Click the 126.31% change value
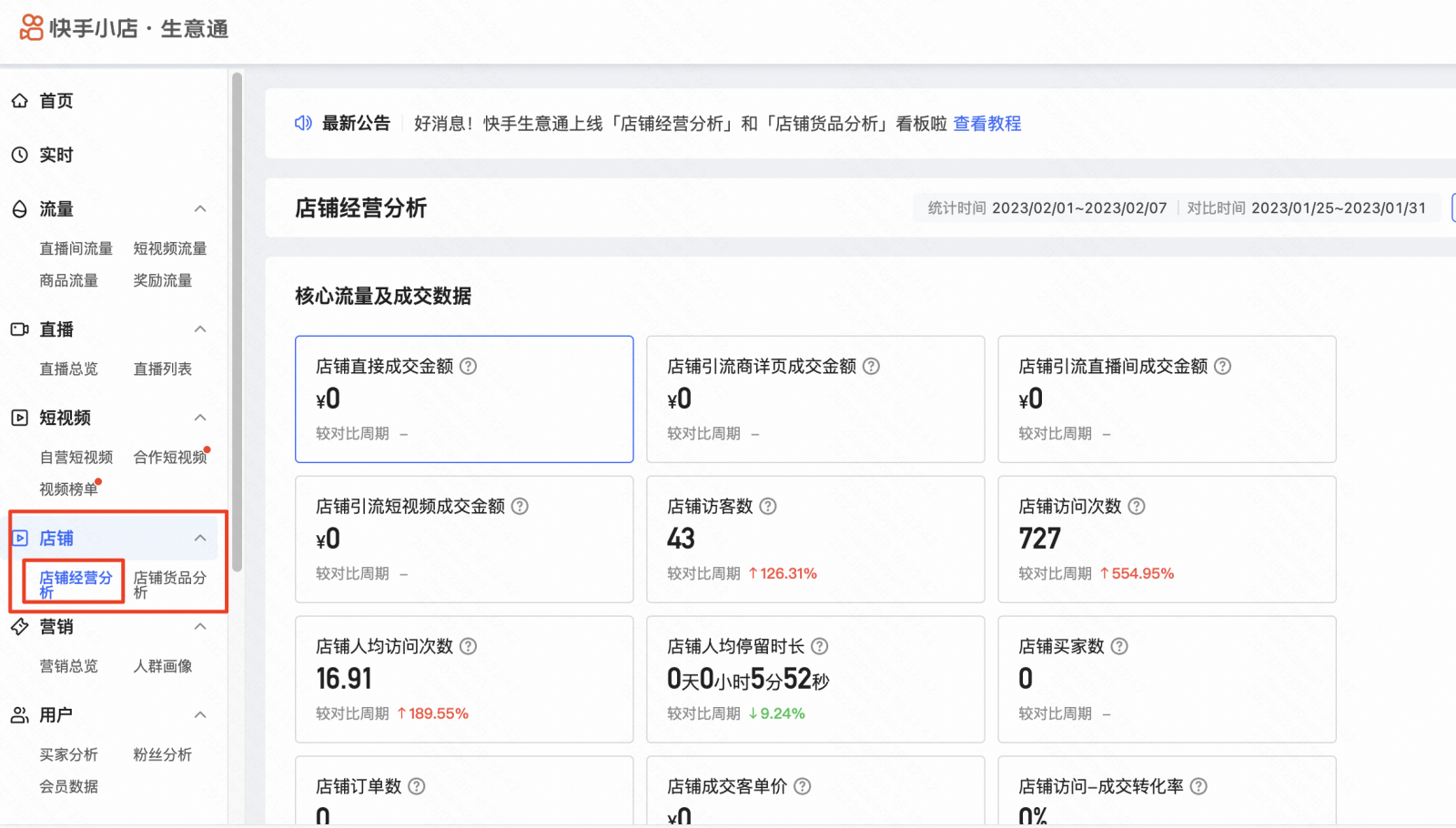 pyautogui.click(x=783, y=573)
